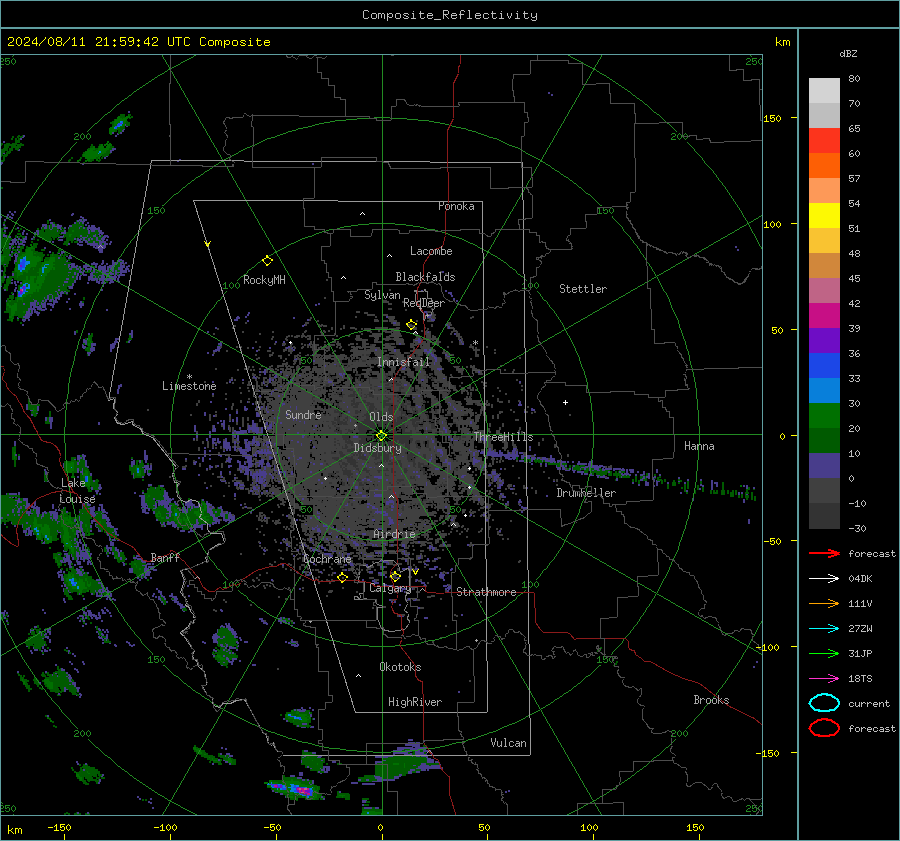Click the white plus marker west of Hanna
The width and height of the screenshot is (900, 841).
point(565,402)
